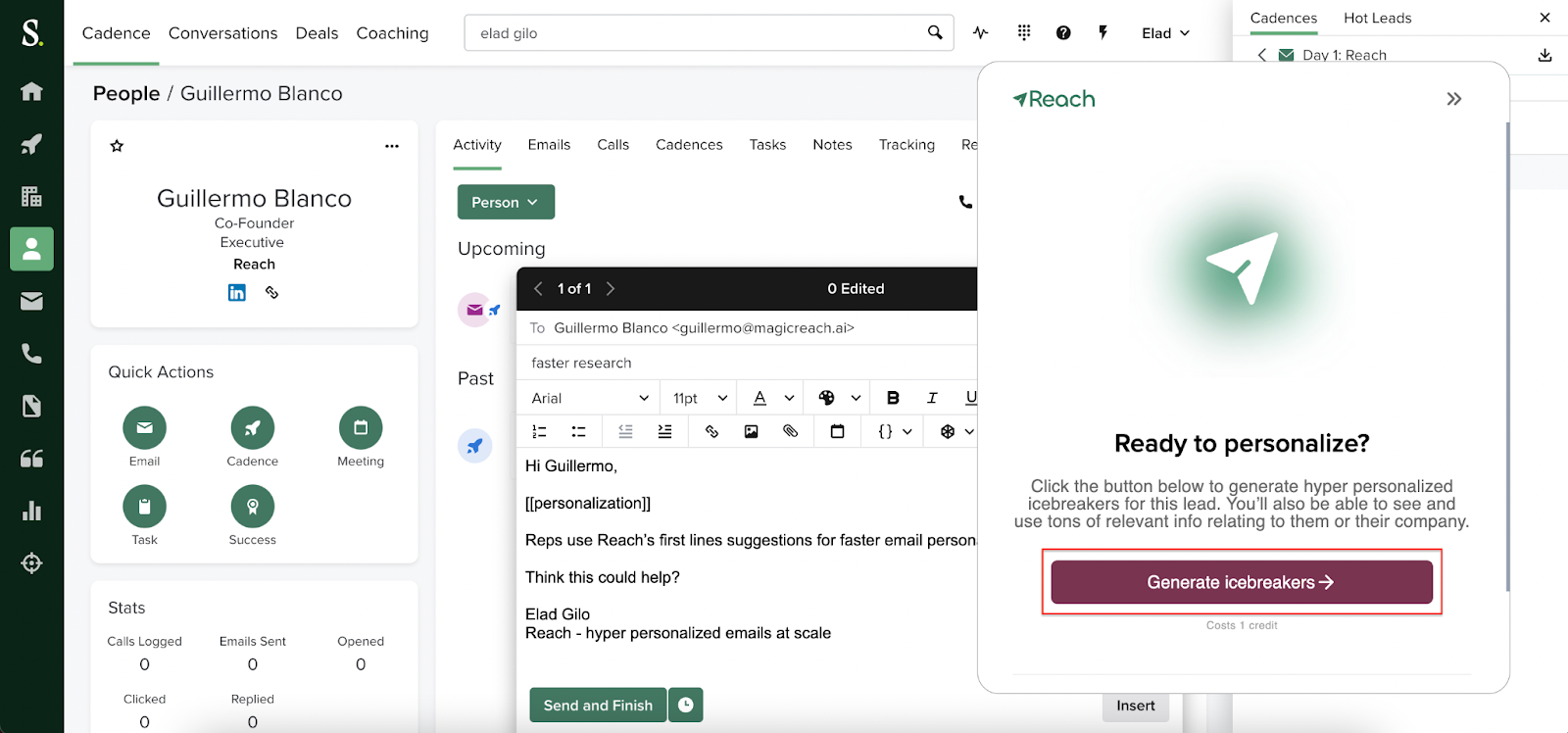Open the 11pt font size dropdown
This screenshot has height=733, width=1568.
coord(700,398)
